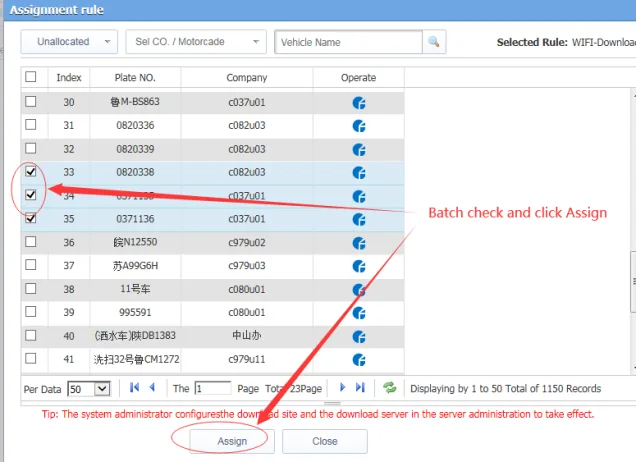Check the box for row 30
The width and height of the screenshot is (636, 462).
[31, 101]
